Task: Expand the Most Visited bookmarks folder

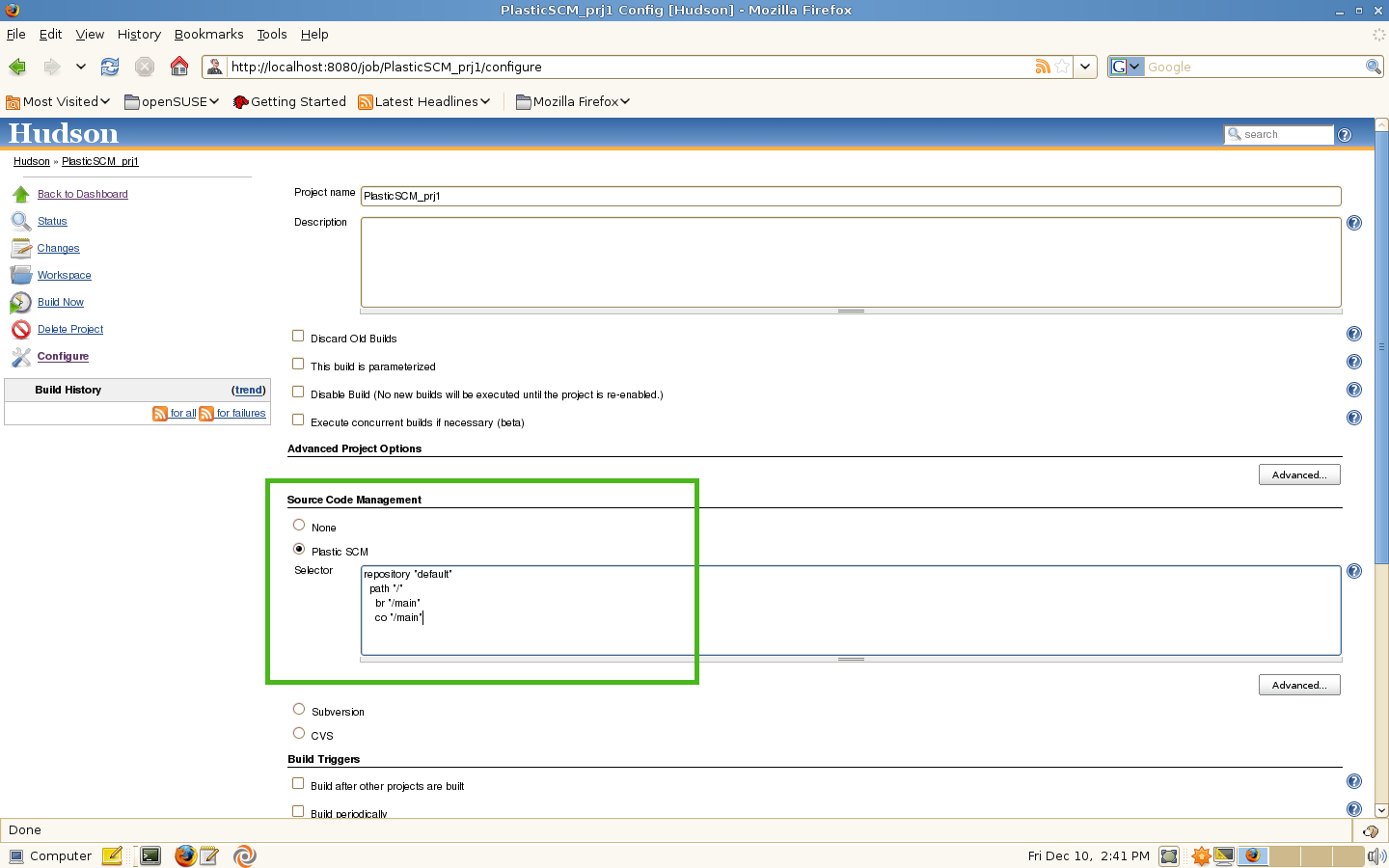Action: [58, 101]
